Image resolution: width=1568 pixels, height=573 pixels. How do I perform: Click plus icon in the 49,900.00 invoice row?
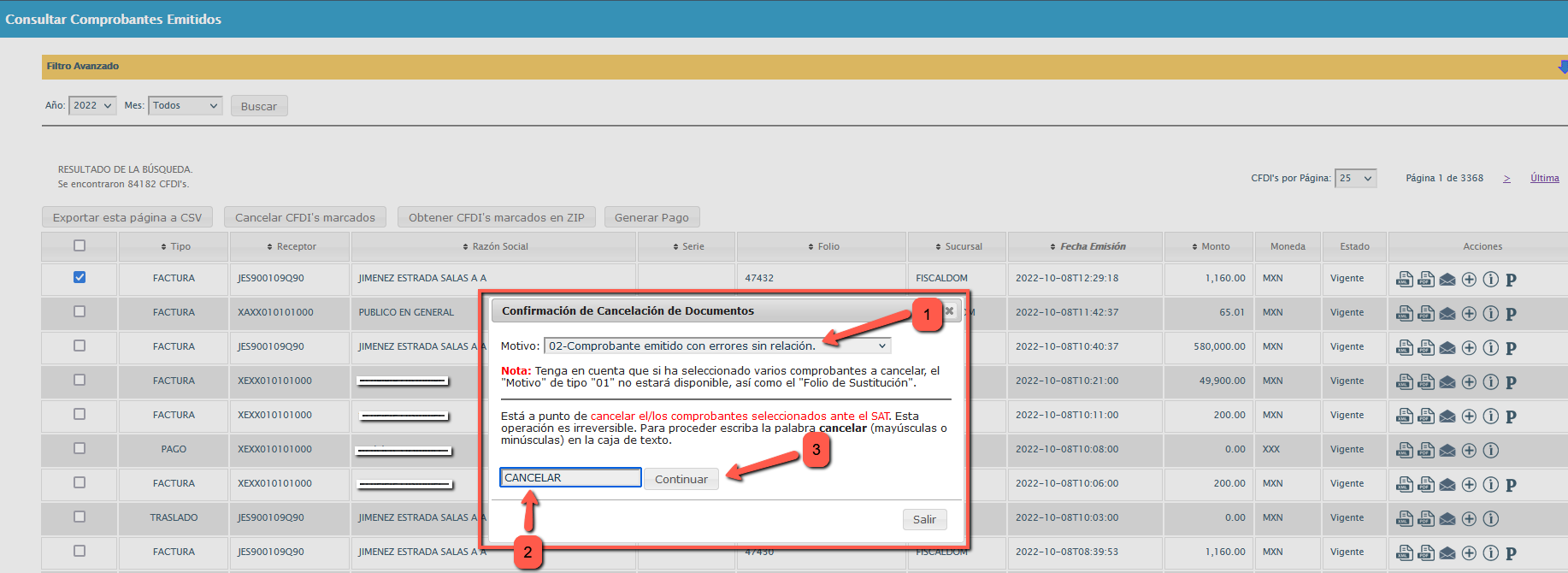(x=1469, y=381)
